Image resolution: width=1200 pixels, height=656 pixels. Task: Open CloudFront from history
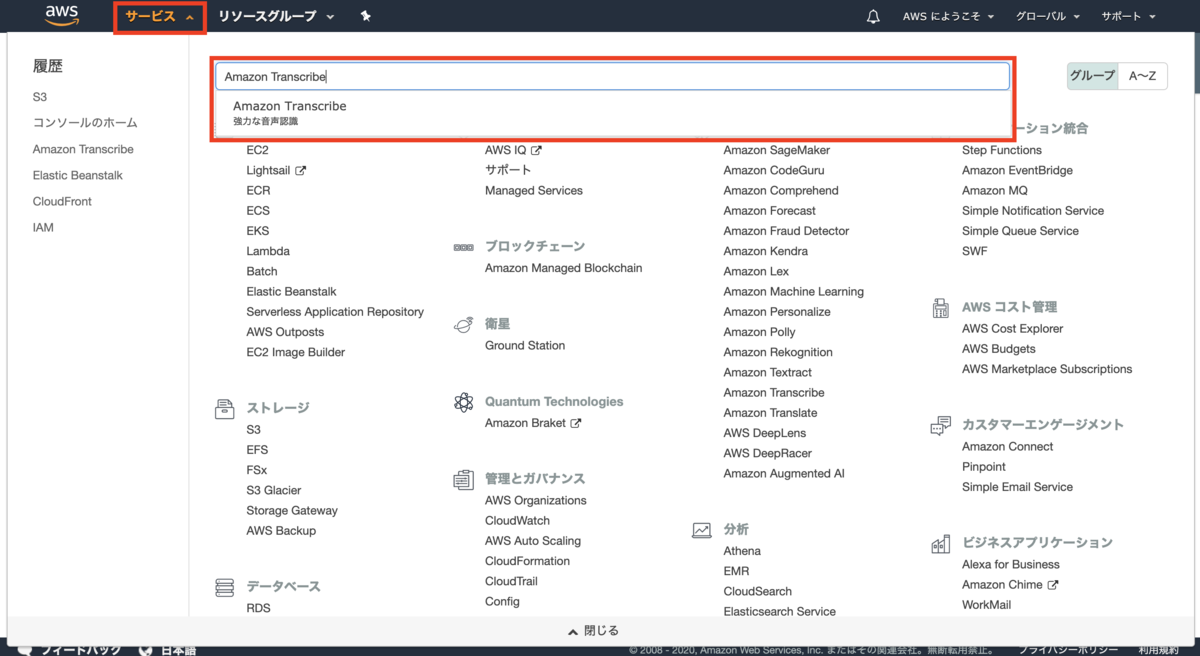[62, 201]
